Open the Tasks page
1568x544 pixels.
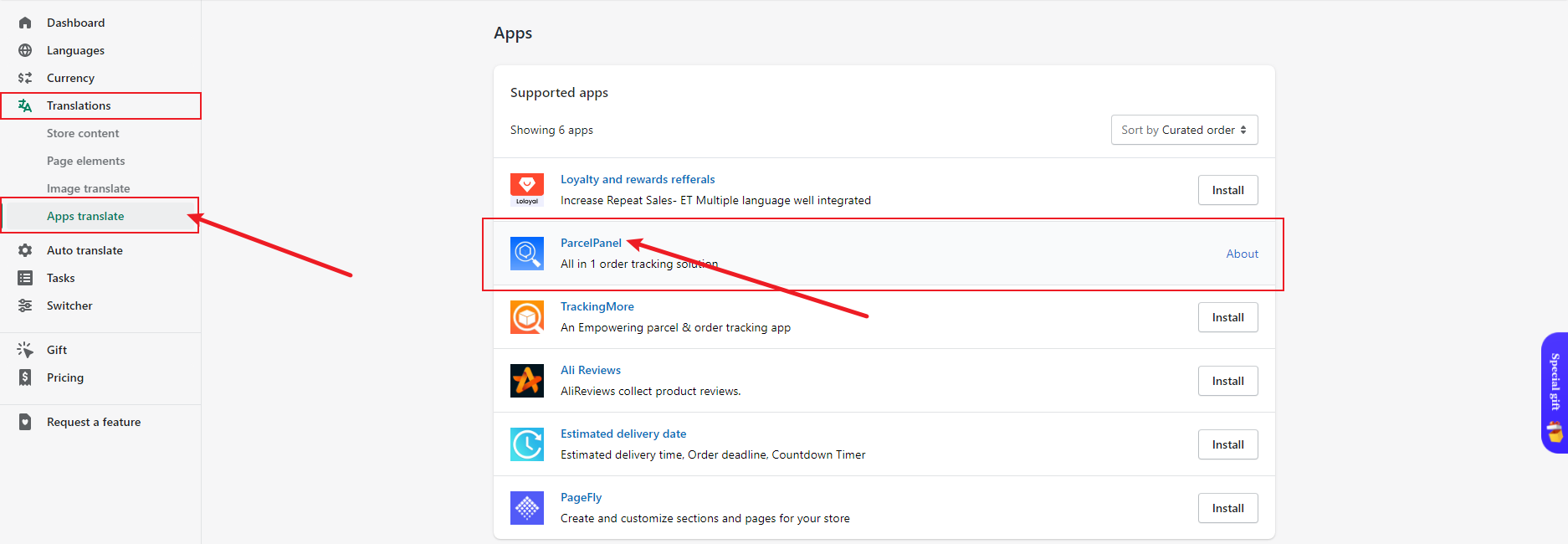tap(61, 278)
